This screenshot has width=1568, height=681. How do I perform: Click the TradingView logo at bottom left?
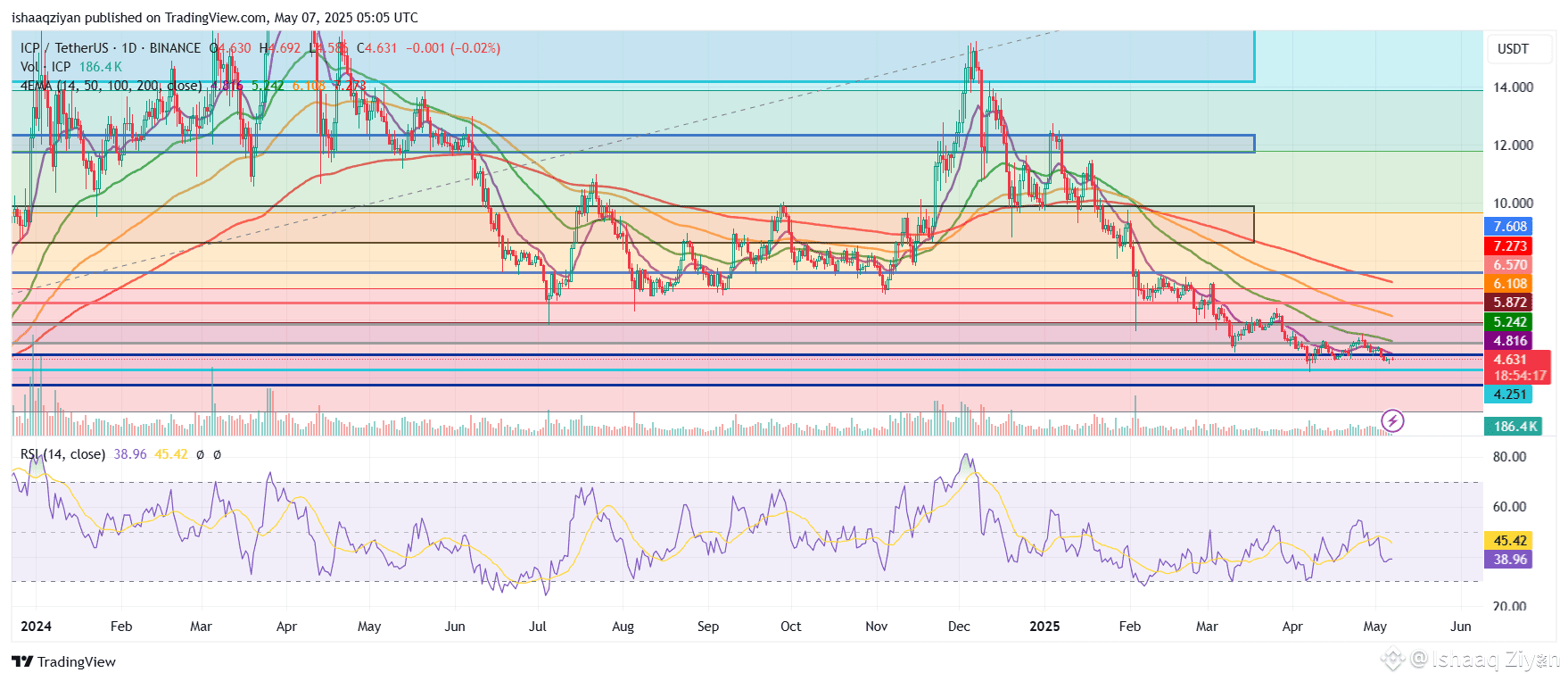[x=63, y=661]
